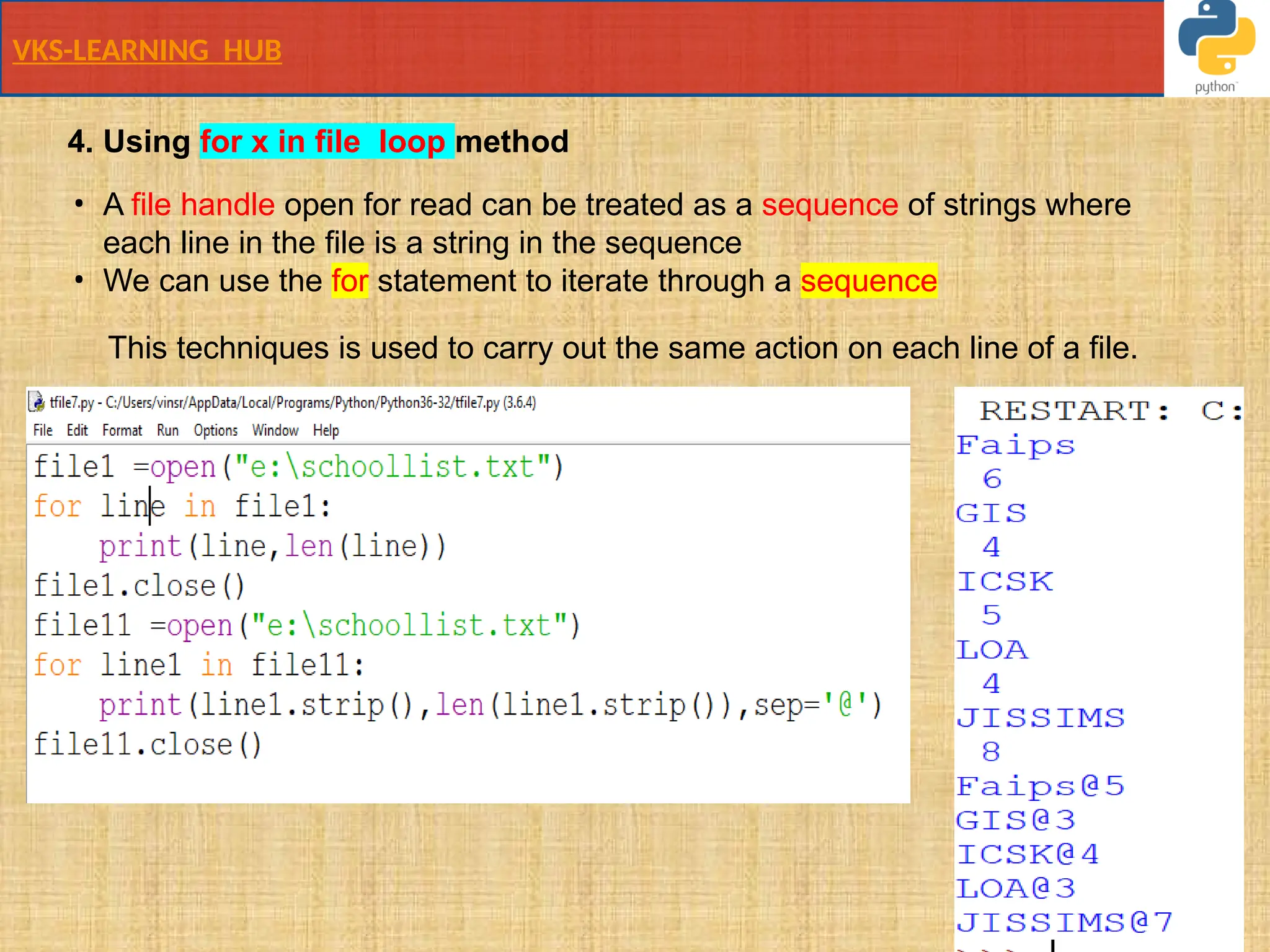Click the line 'for line1 in file11:'
Screen dimensions: 1270x952
pos(199,665)
